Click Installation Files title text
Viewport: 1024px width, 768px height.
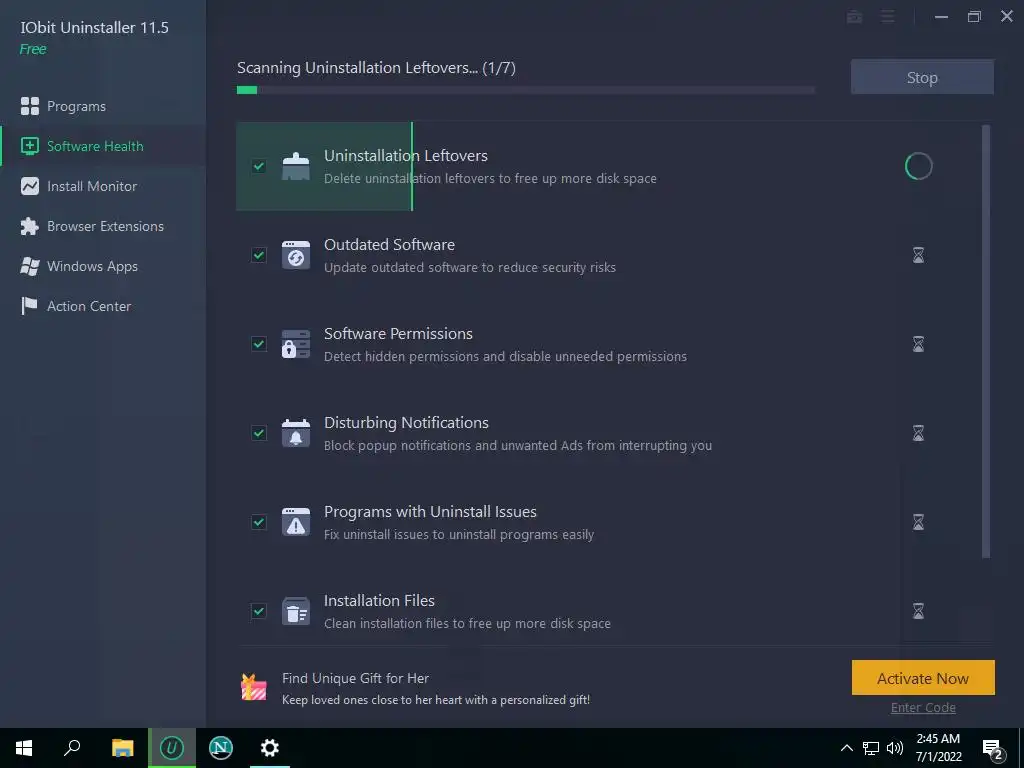379,600
